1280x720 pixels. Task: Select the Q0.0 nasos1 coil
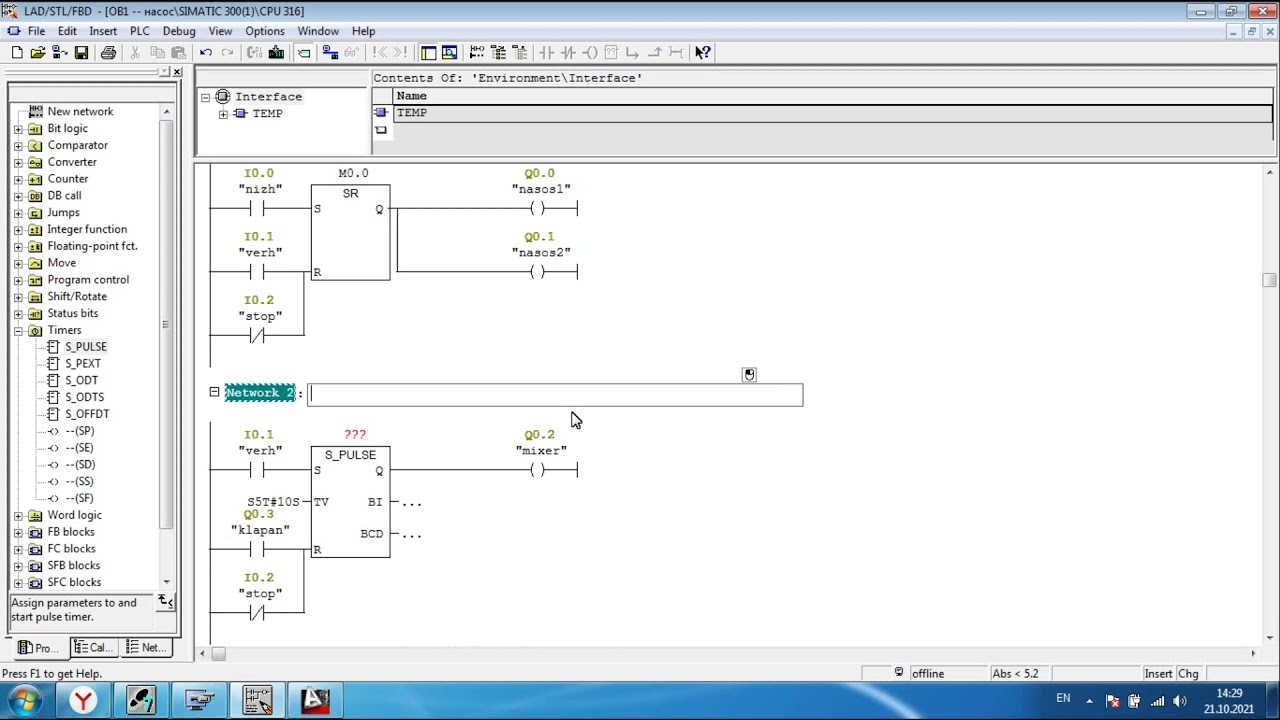539,209
